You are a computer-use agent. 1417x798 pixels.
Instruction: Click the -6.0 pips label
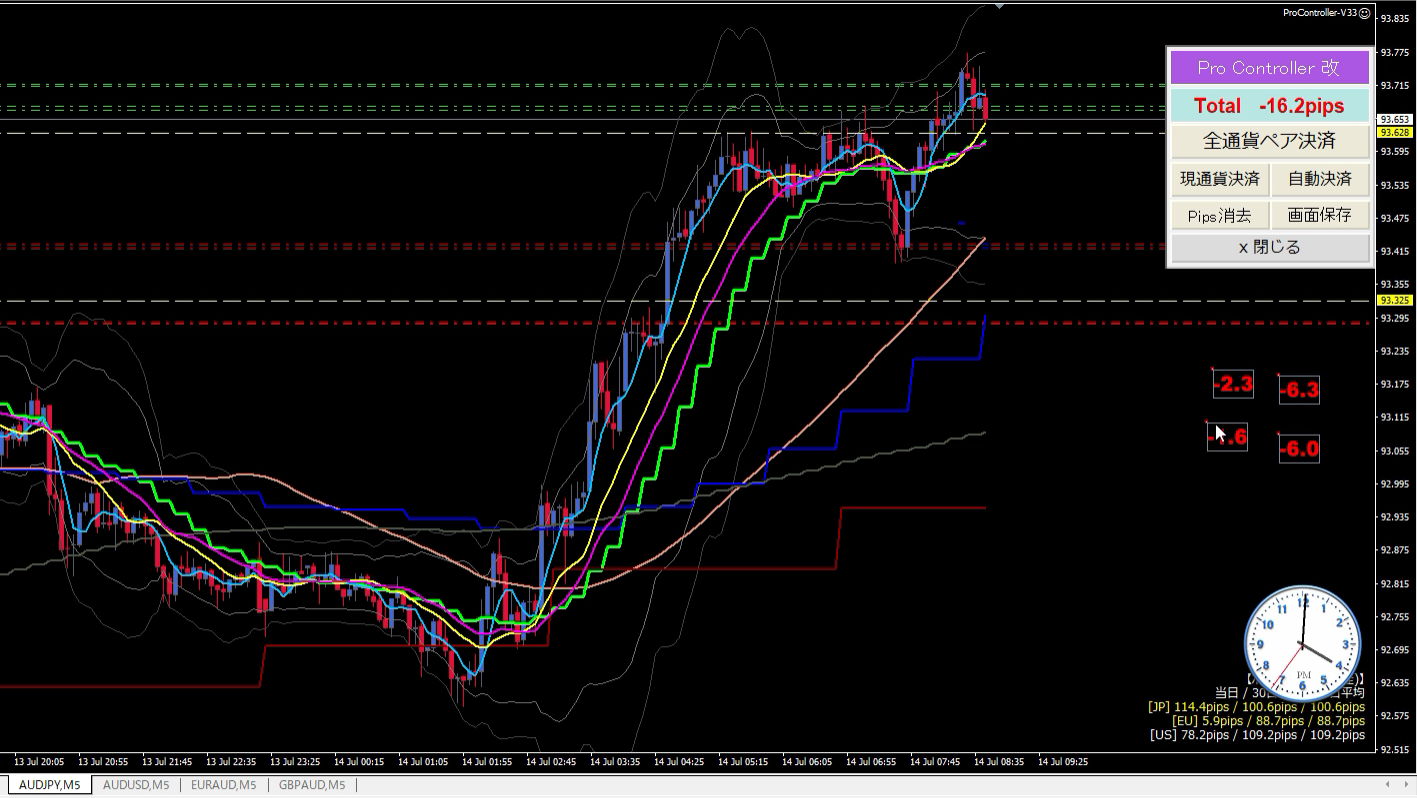(1299, 449)
